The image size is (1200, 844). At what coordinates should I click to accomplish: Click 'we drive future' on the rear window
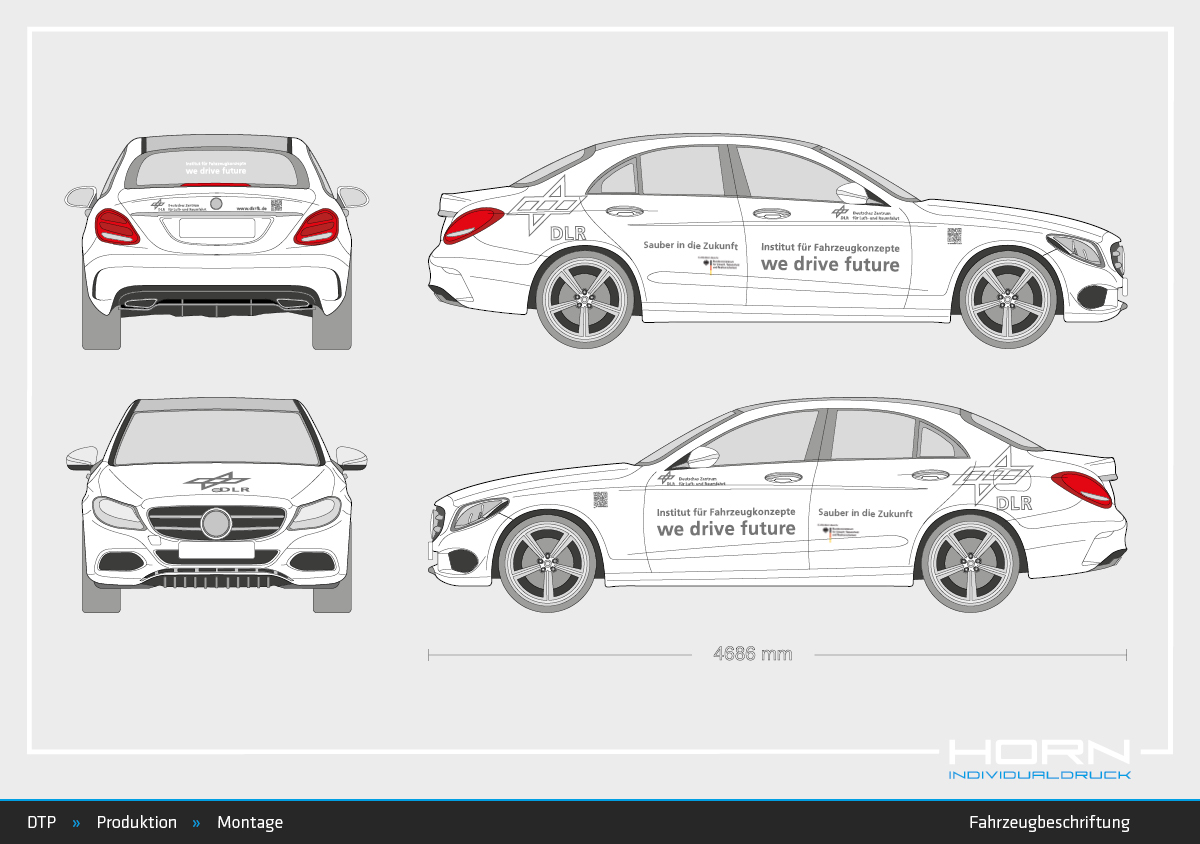point(217,171)
